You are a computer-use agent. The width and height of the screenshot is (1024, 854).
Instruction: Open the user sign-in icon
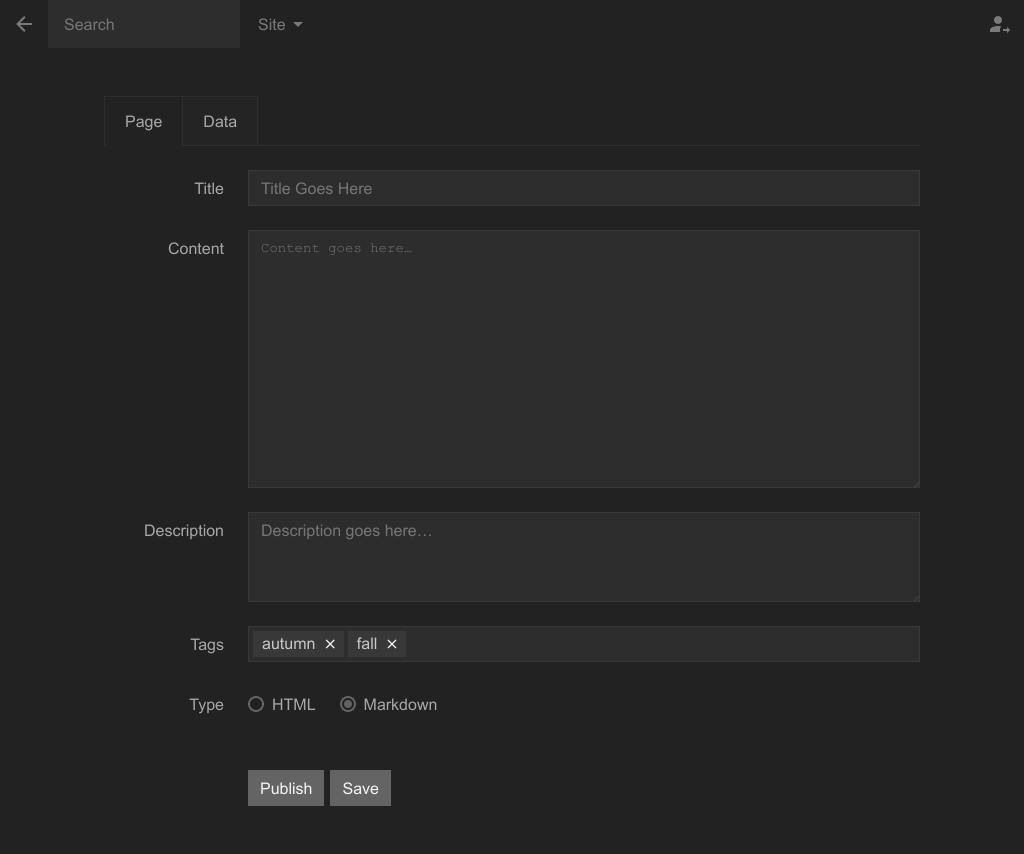click(x=998, y=25)
